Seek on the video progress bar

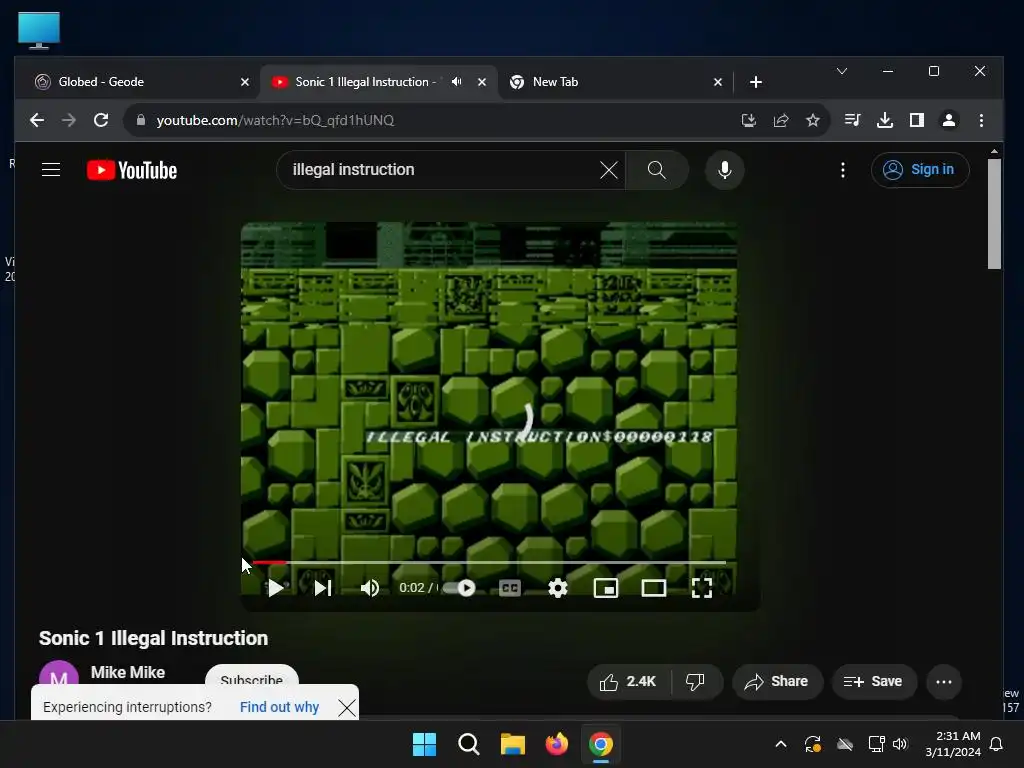point(488,562)
